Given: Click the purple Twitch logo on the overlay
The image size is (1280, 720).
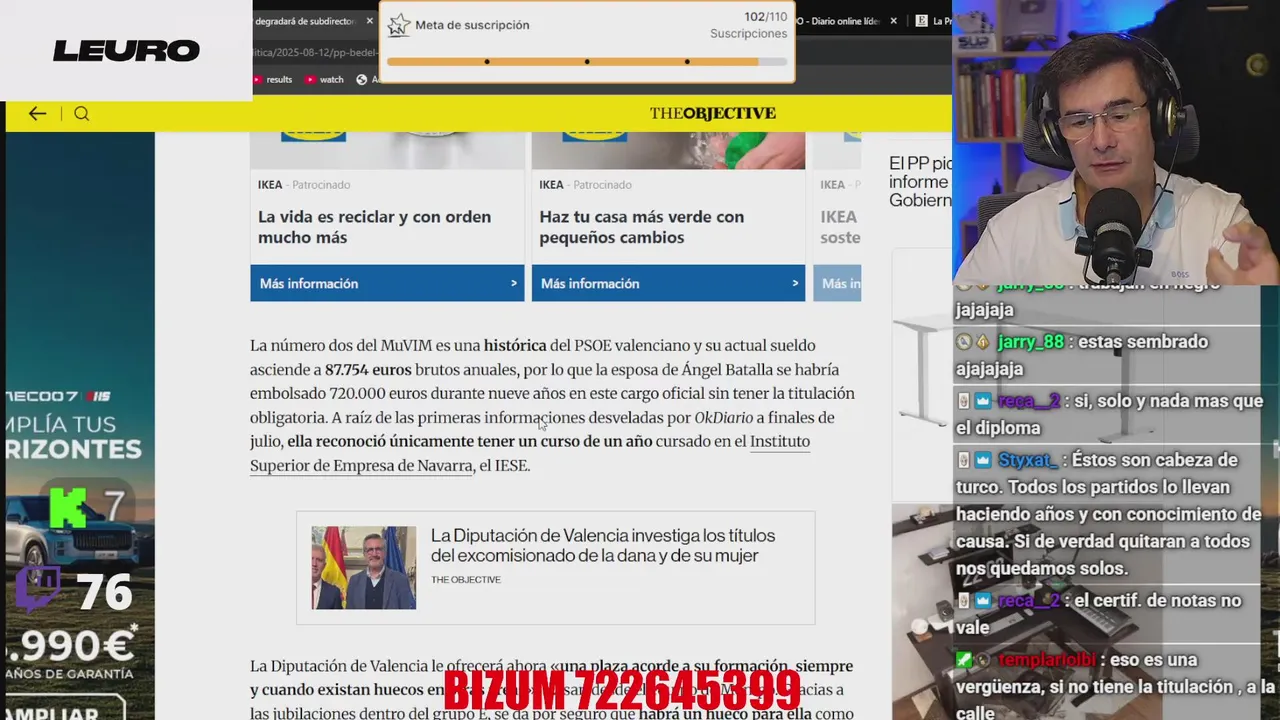Looking at the screenshot, I should [x=38, y=589].
